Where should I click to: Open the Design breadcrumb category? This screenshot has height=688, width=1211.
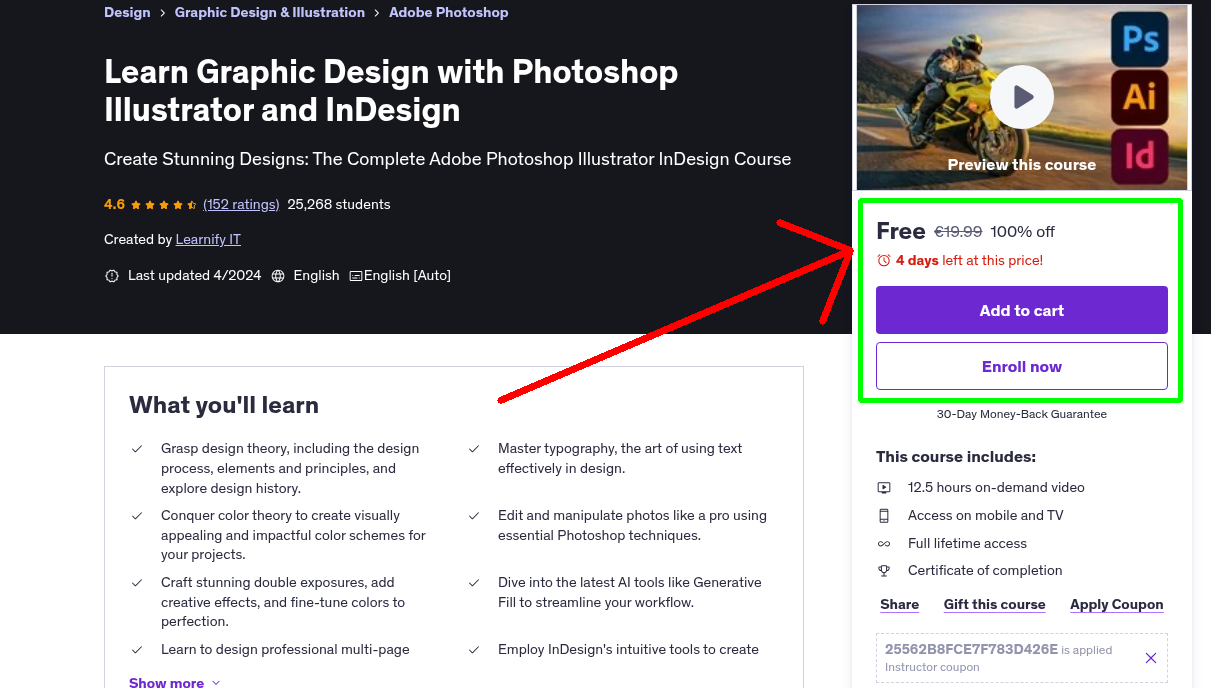coord(127,12)
